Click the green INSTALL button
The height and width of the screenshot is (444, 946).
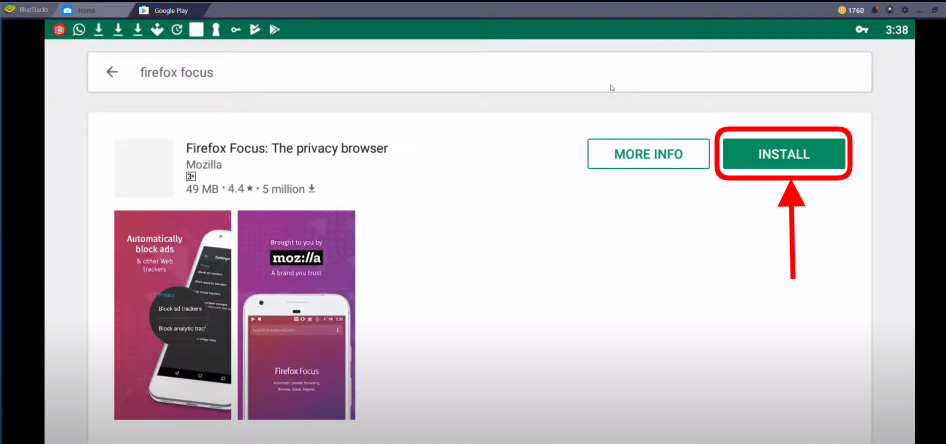coord(784,154)
